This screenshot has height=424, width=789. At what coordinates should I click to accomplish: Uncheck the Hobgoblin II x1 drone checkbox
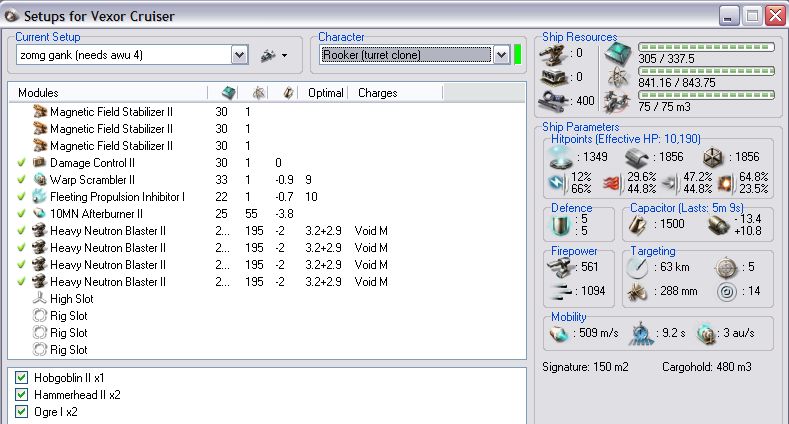[x=21, y=377]
